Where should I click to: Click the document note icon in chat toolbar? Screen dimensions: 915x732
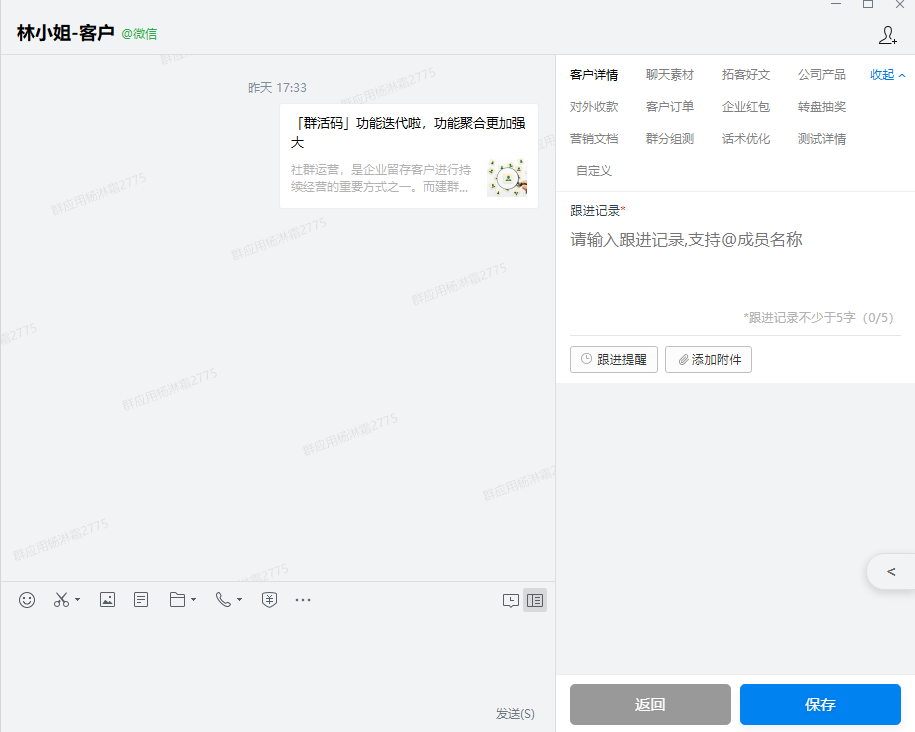141,600
